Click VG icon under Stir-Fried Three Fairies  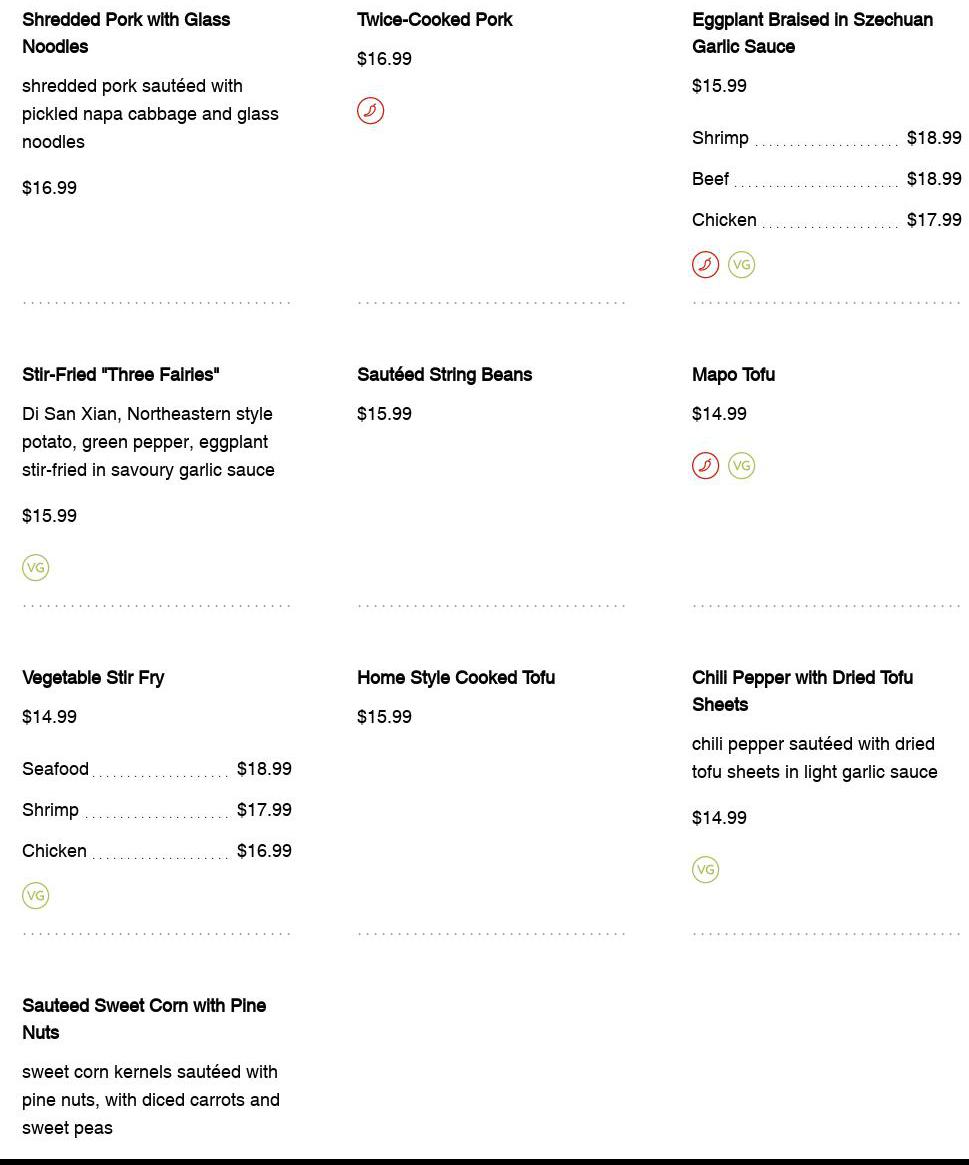tap(35, 568)
